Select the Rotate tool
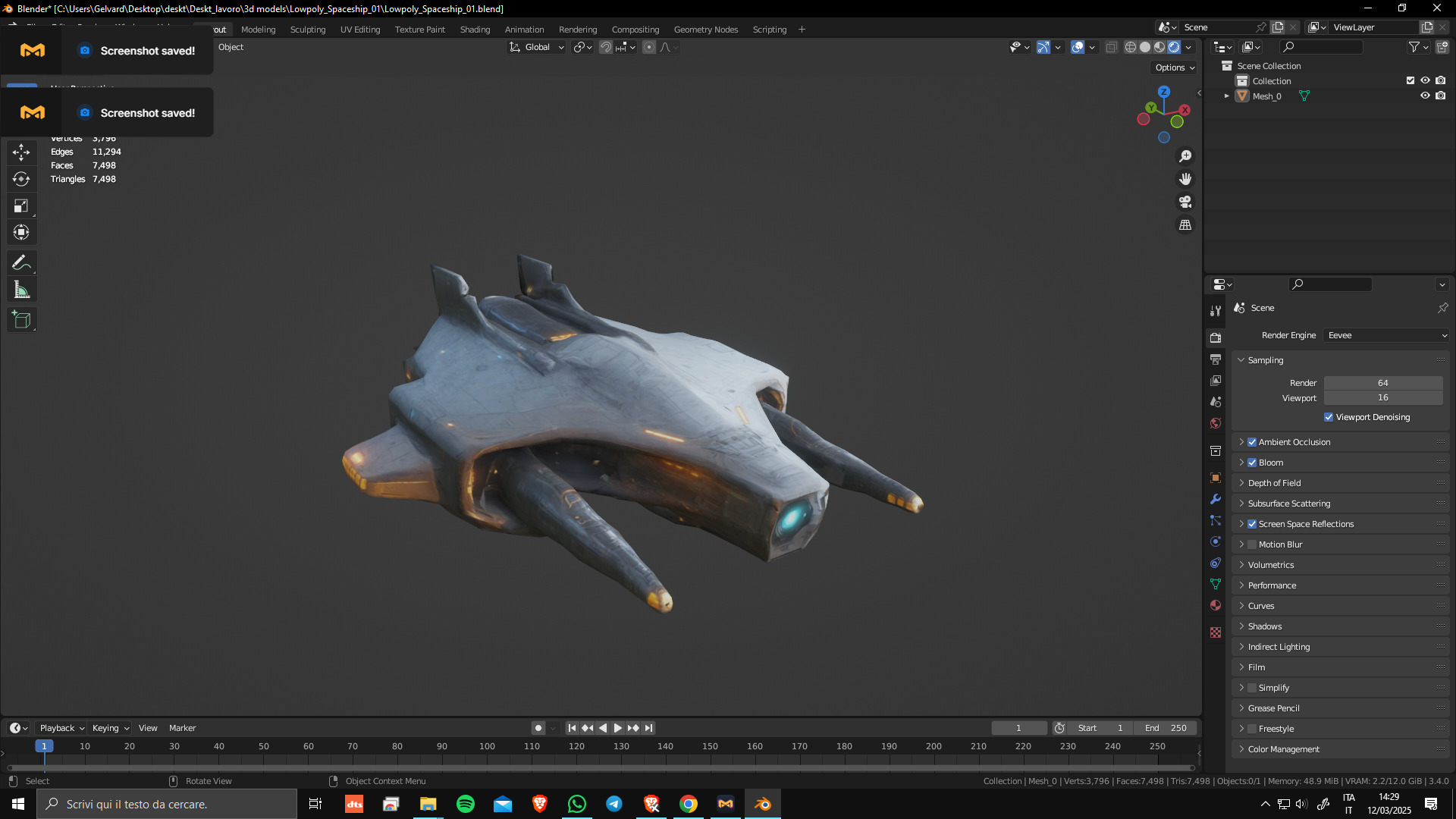This screenshot has width=1456, height=819. [21, 179]
